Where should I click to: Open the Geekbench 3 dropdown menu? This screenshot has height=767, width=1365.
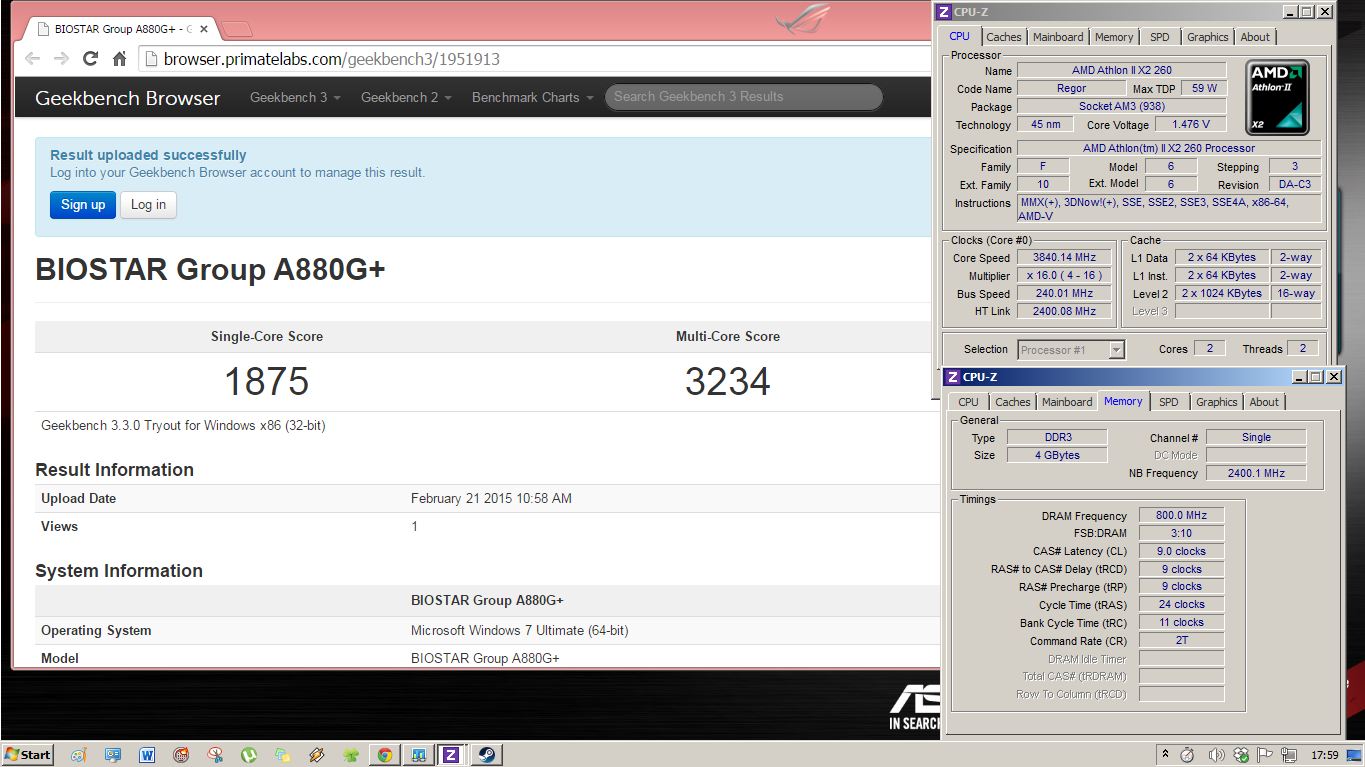pyautogui.click(x=295, y=97)
